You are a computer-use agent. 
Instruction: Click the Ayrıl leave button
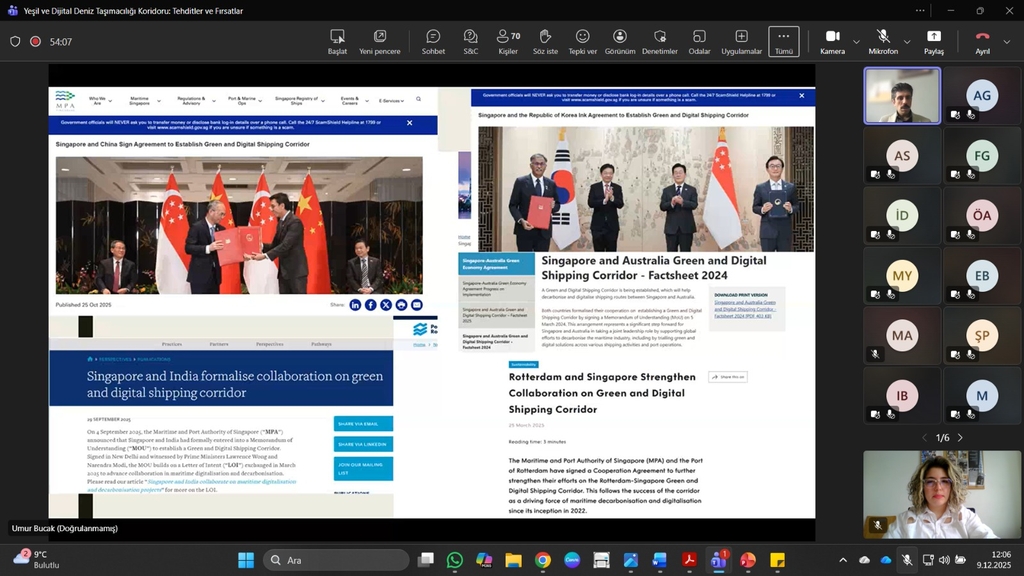tap(982, 41)
